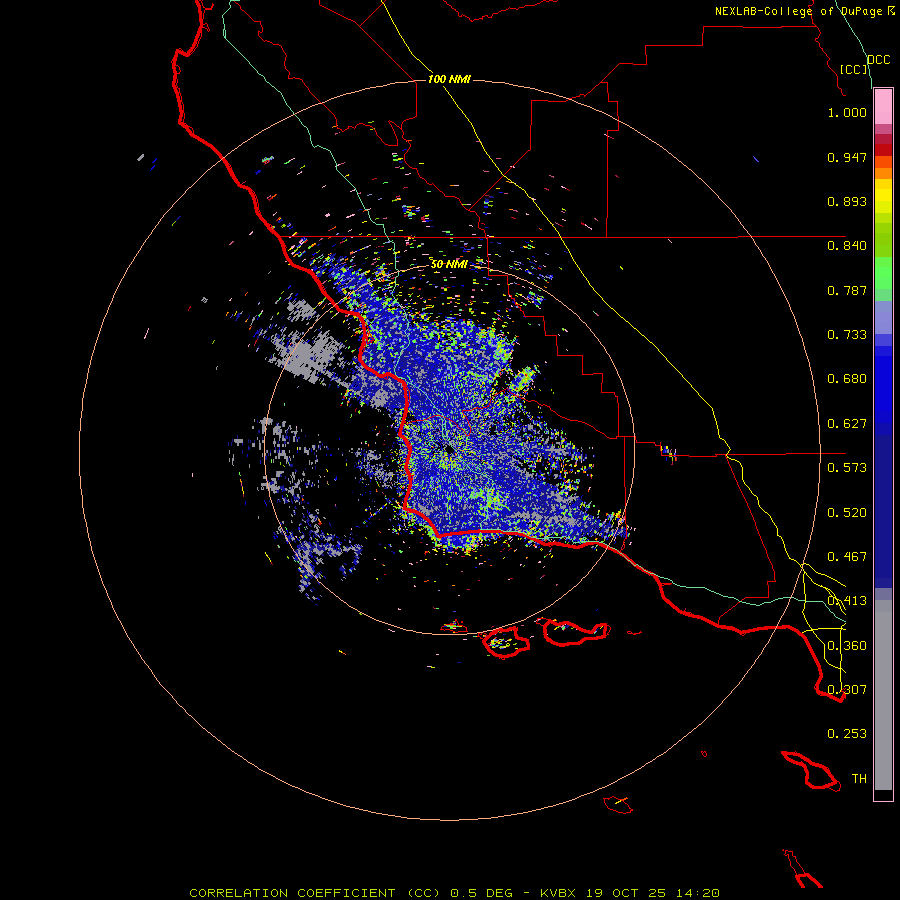Select the 0.307 legend value

[x=847, y=690]
